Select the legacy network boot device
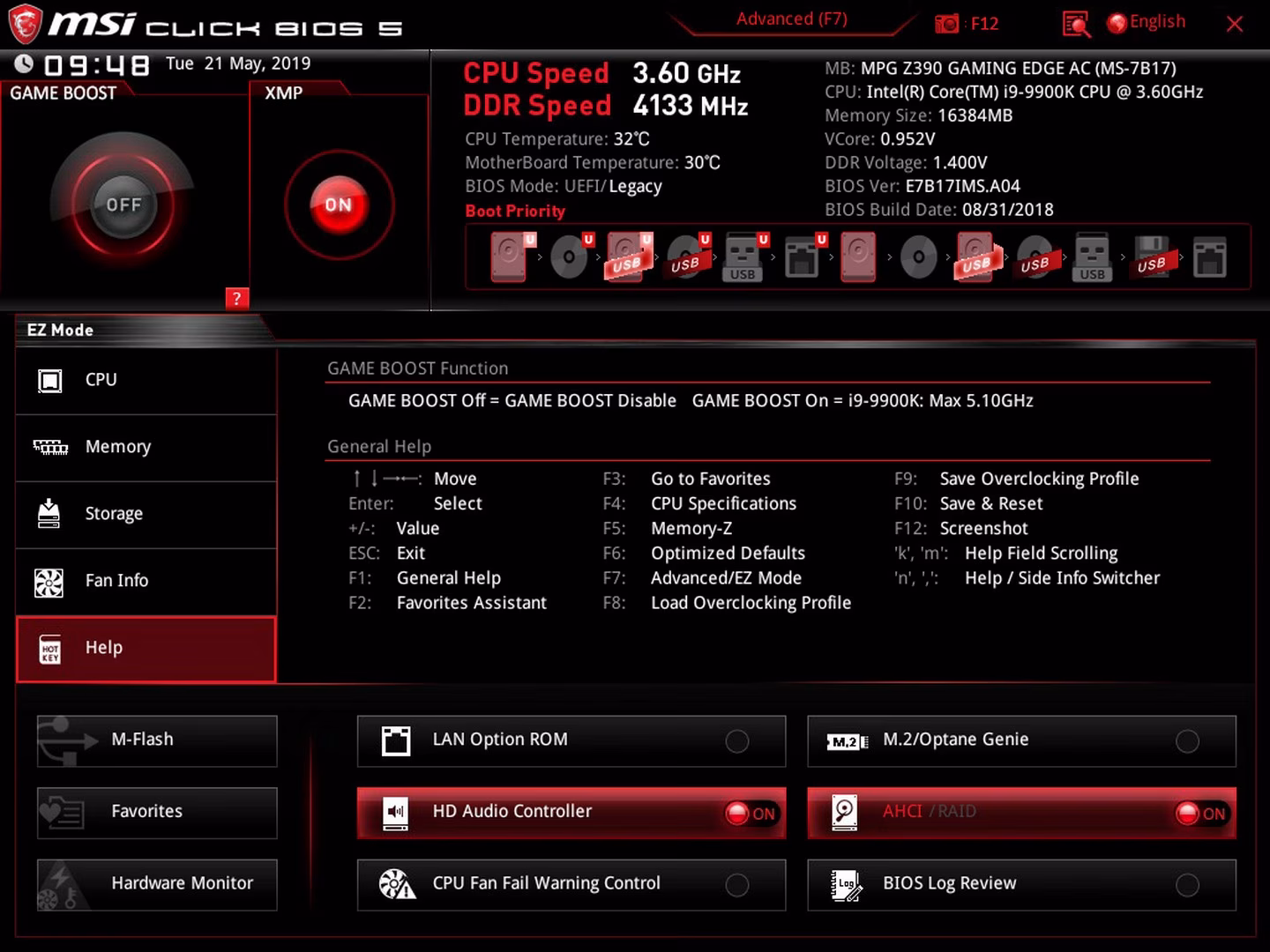 (1209, 257)
